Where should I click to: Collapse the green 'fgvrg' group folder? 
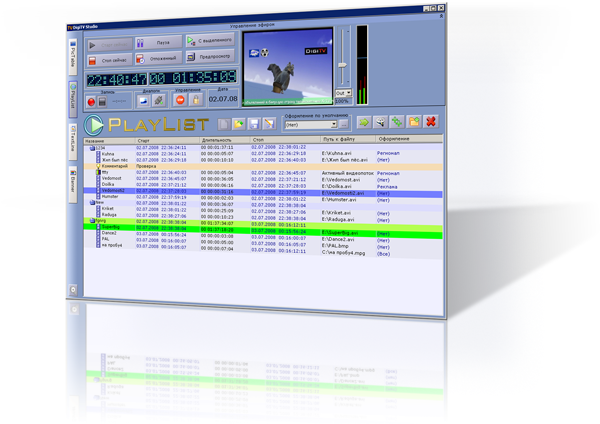click(92, 221)
